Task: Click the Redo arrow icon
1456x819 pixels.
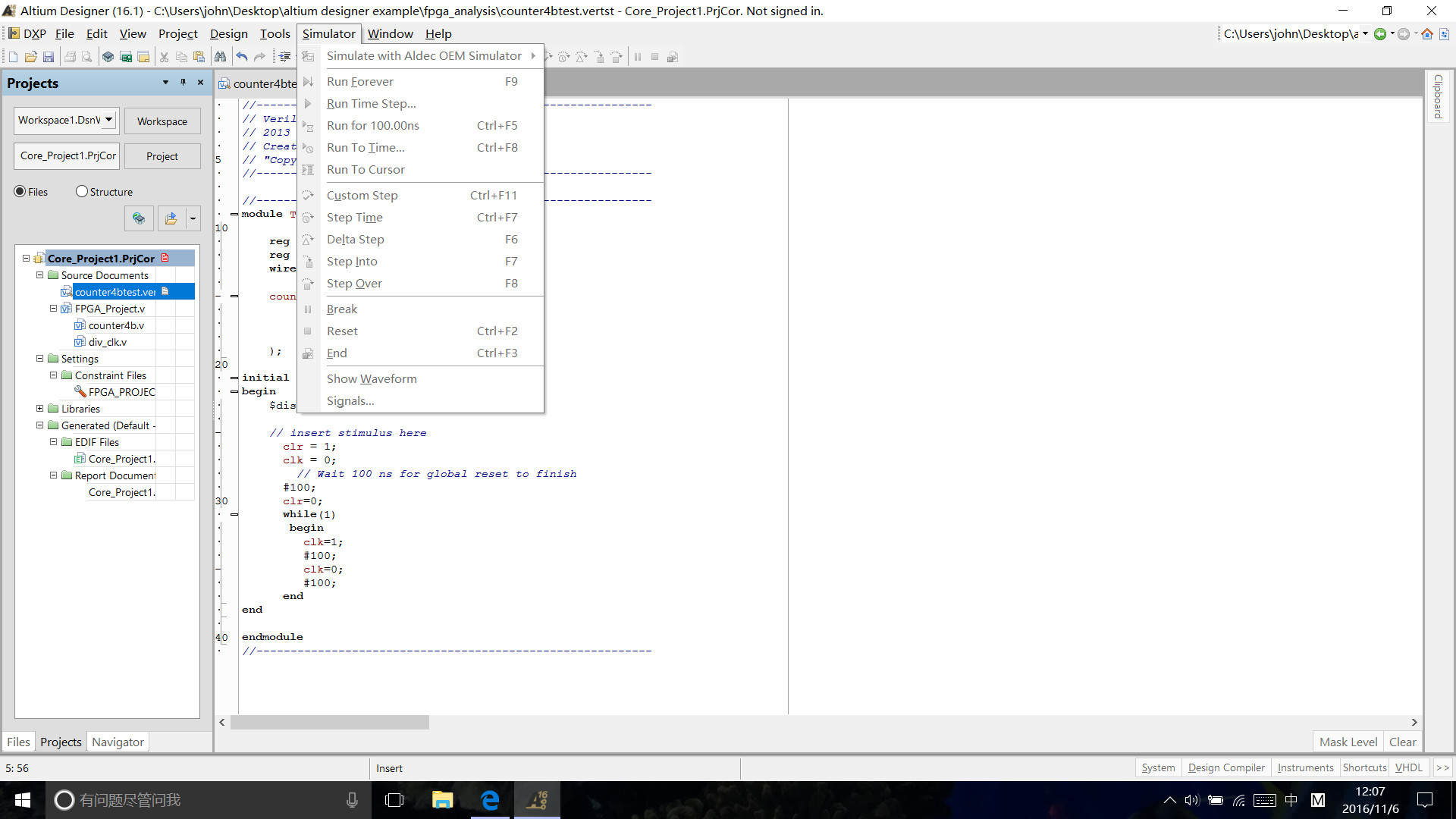Action: 259,57
